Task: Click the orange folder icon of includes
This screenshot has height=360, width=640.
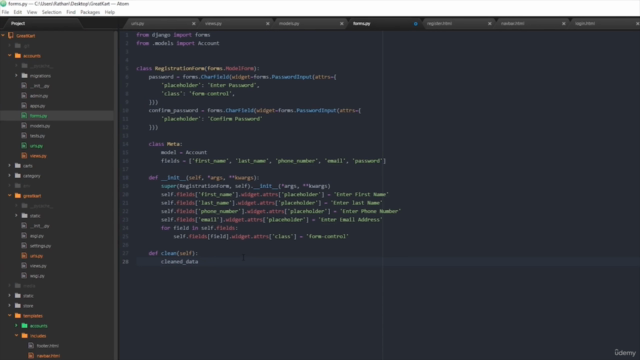Action: tap(24, 336)
